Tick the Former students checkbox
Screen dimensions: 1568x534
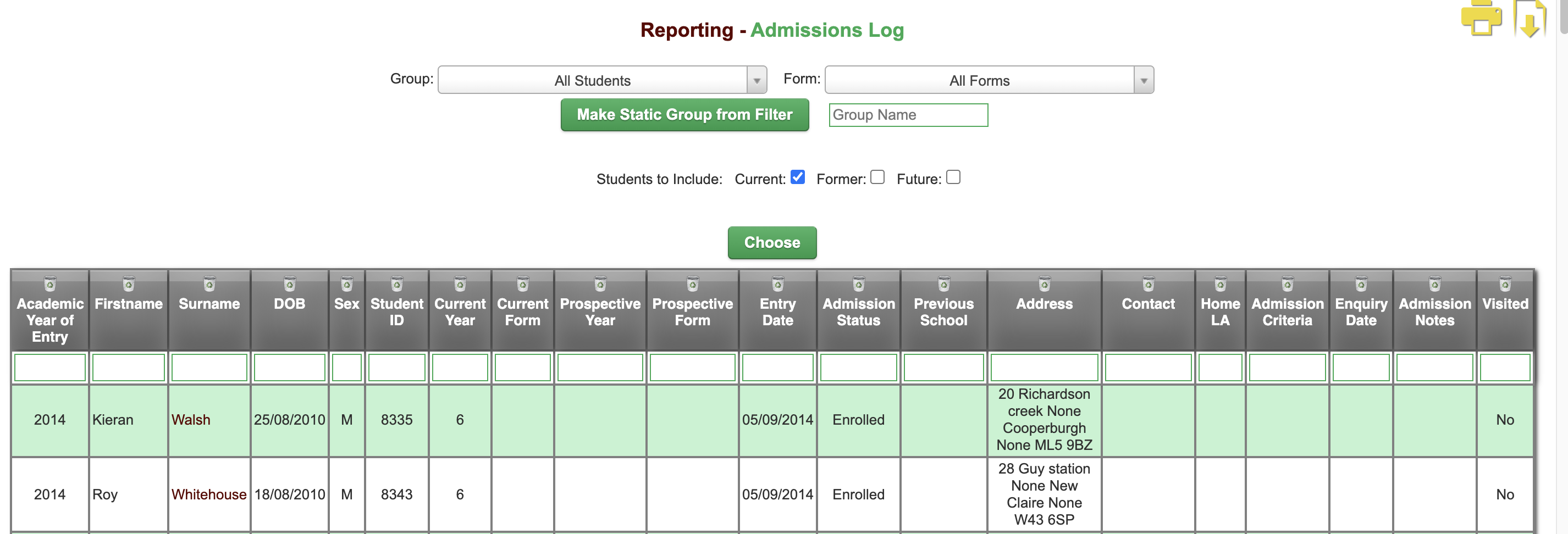click(x=877, y=177)
